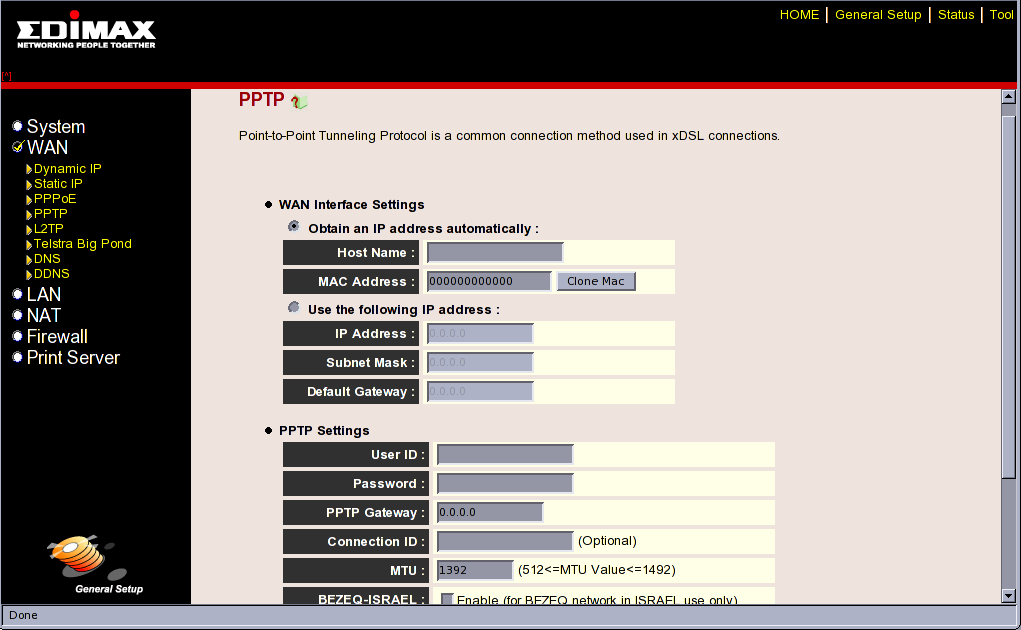1021x630 pixels.
Task: Click the User ID input field
Action: pos(505,454)
